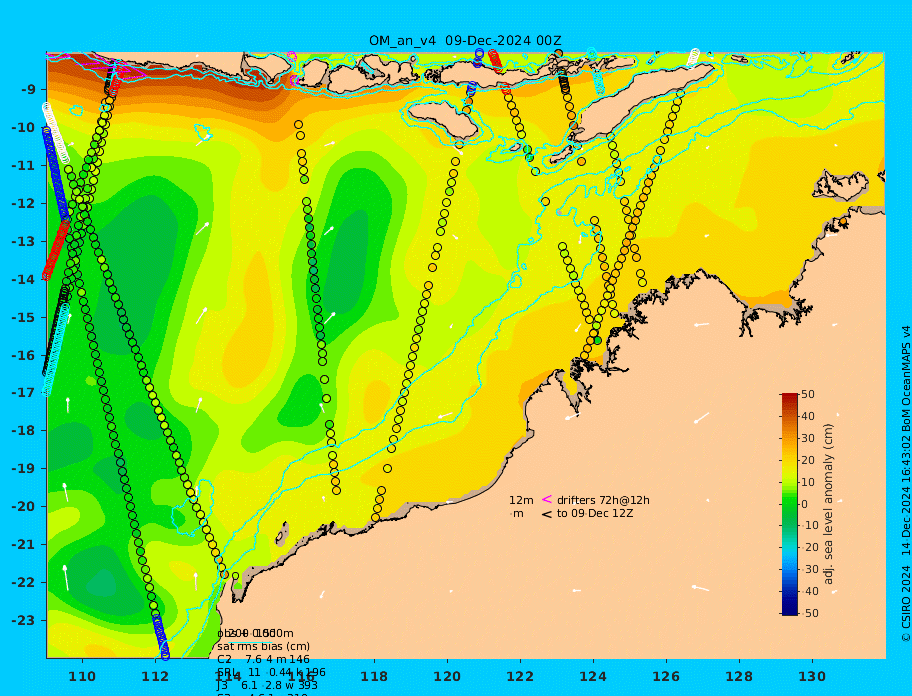This screenshot has width=912, height=696.
Task: Click the latitude axis label '-9'
Action: pos(28,90)
